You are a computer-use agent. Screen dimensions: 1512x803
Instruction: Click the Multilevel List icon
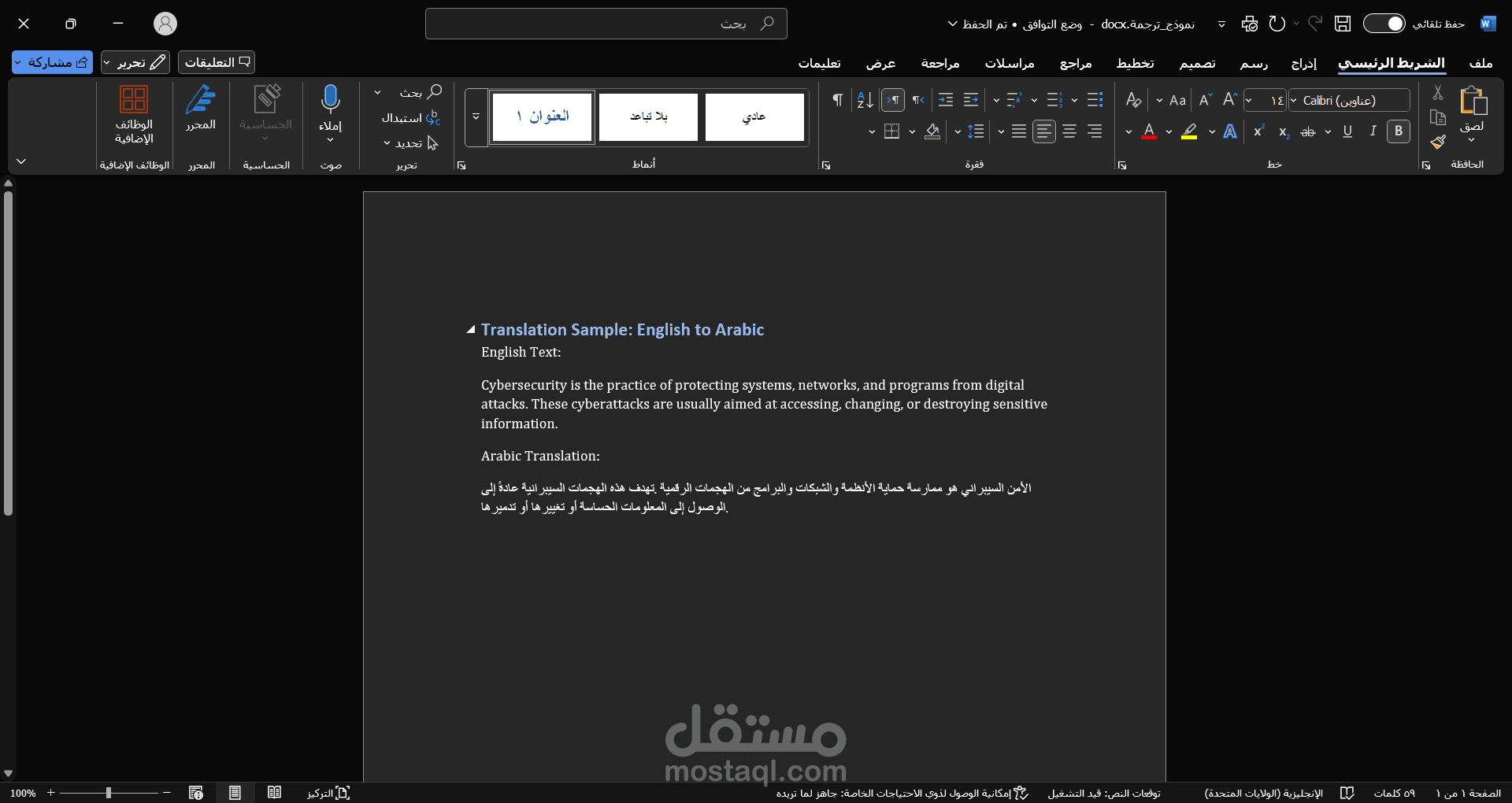tap(1014, 100)
